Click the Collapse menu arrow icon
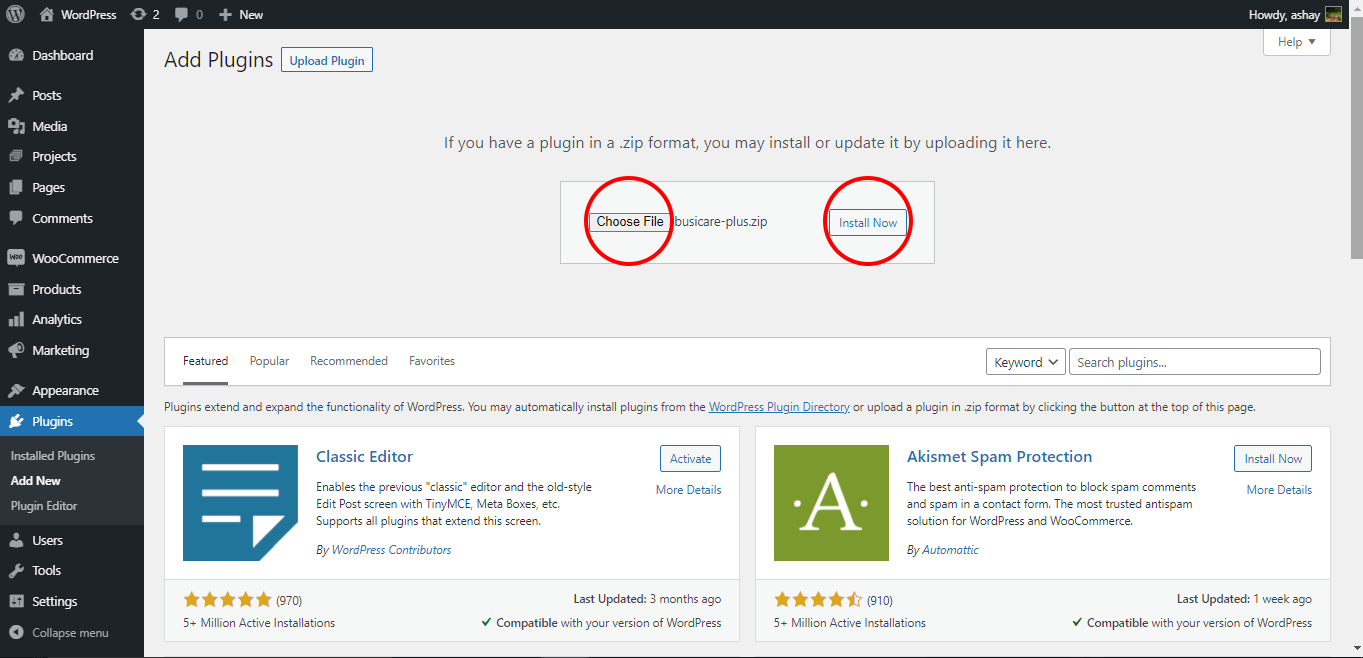The image size is (1363, 658). tap(16, 633)
